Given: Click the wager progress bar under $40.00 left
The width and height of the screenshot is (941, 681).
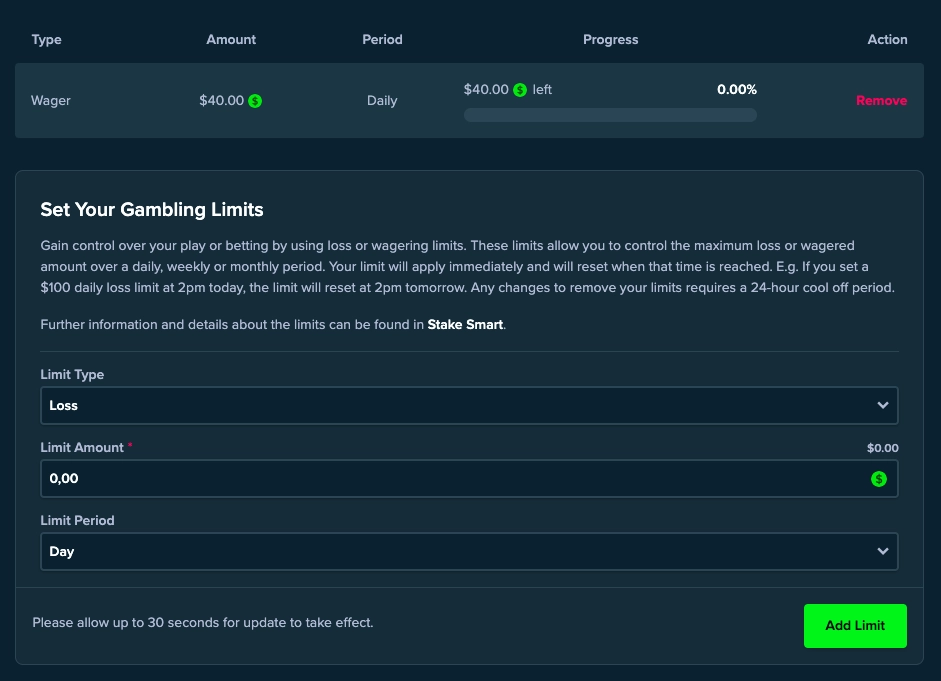Looking at the screenshot, I should click(610, 114).
